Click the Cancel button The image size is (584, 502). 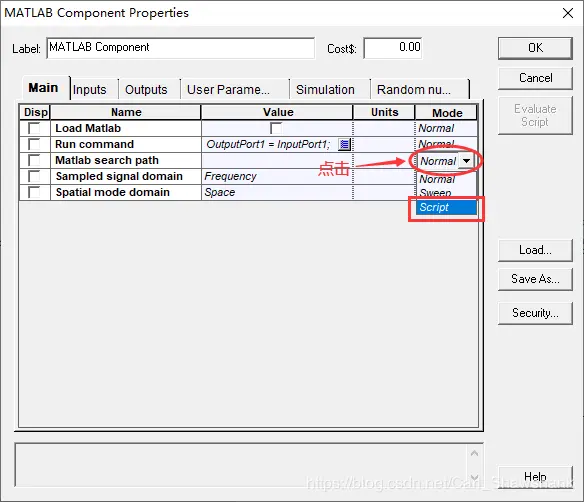tap(535, 78)
